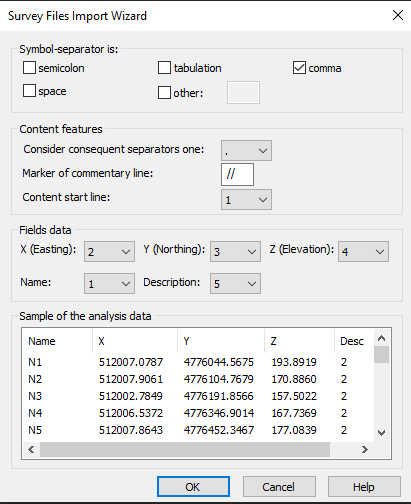Viewport: 411px width, 504px height.
Task: Click the commentary line marker field
Action: click(x=237, y=174)
